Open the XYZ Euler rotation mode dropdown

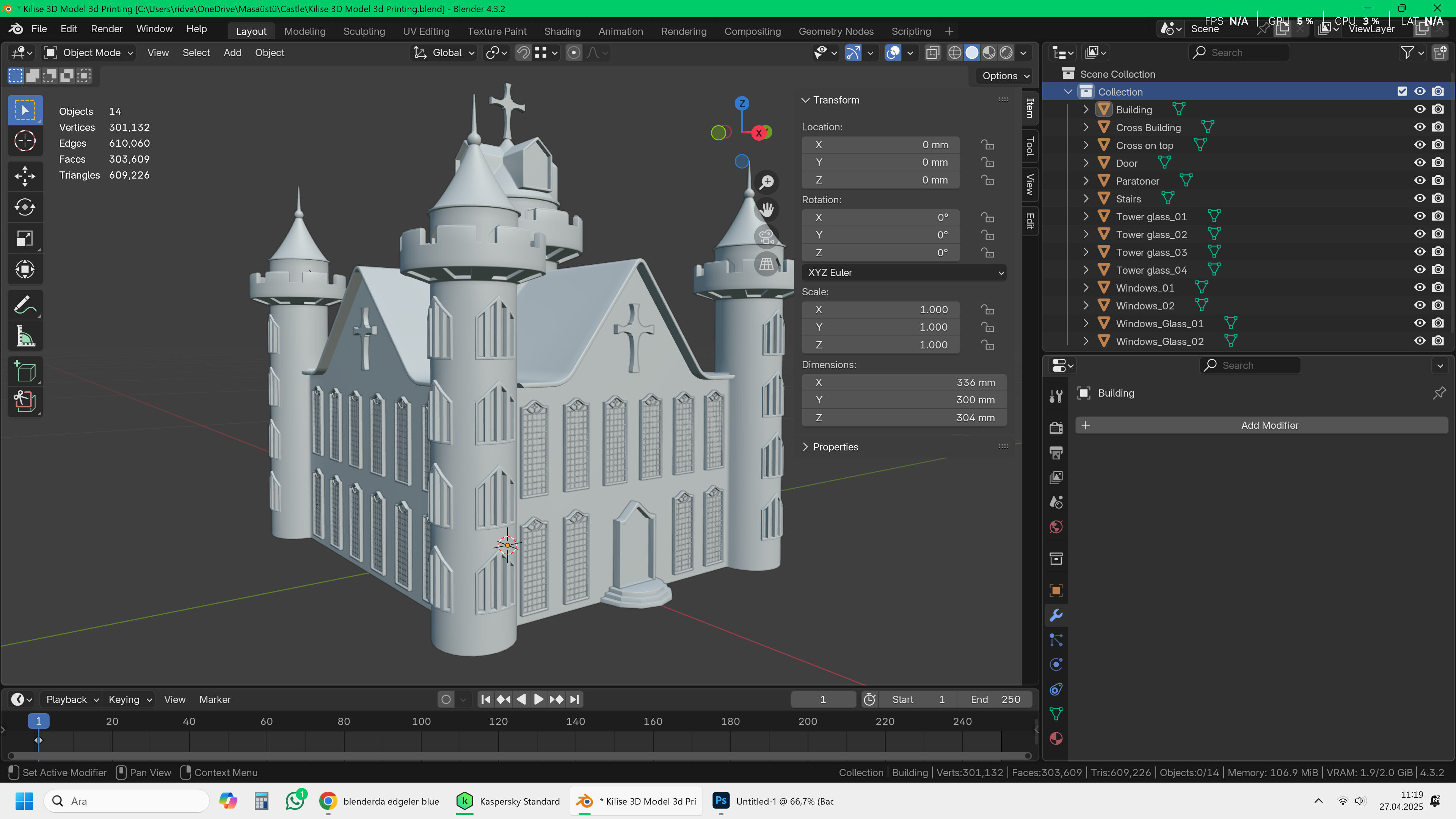[904, 273]
